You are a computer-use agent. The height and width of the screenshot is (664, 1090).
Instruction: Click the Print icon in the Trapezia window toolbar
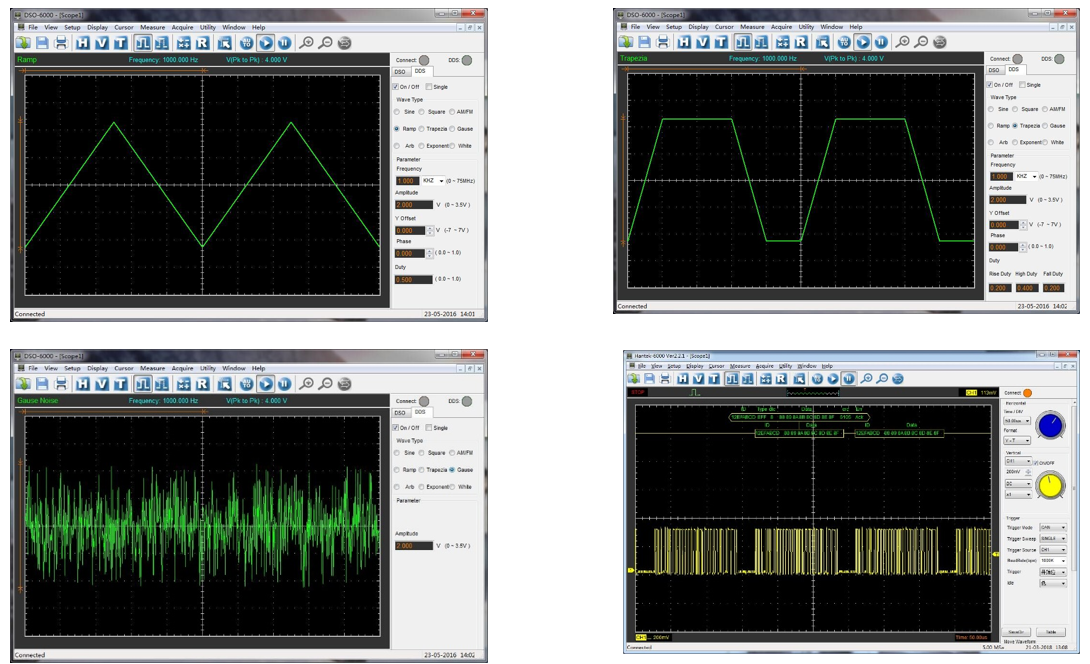[x=663, y=42]
